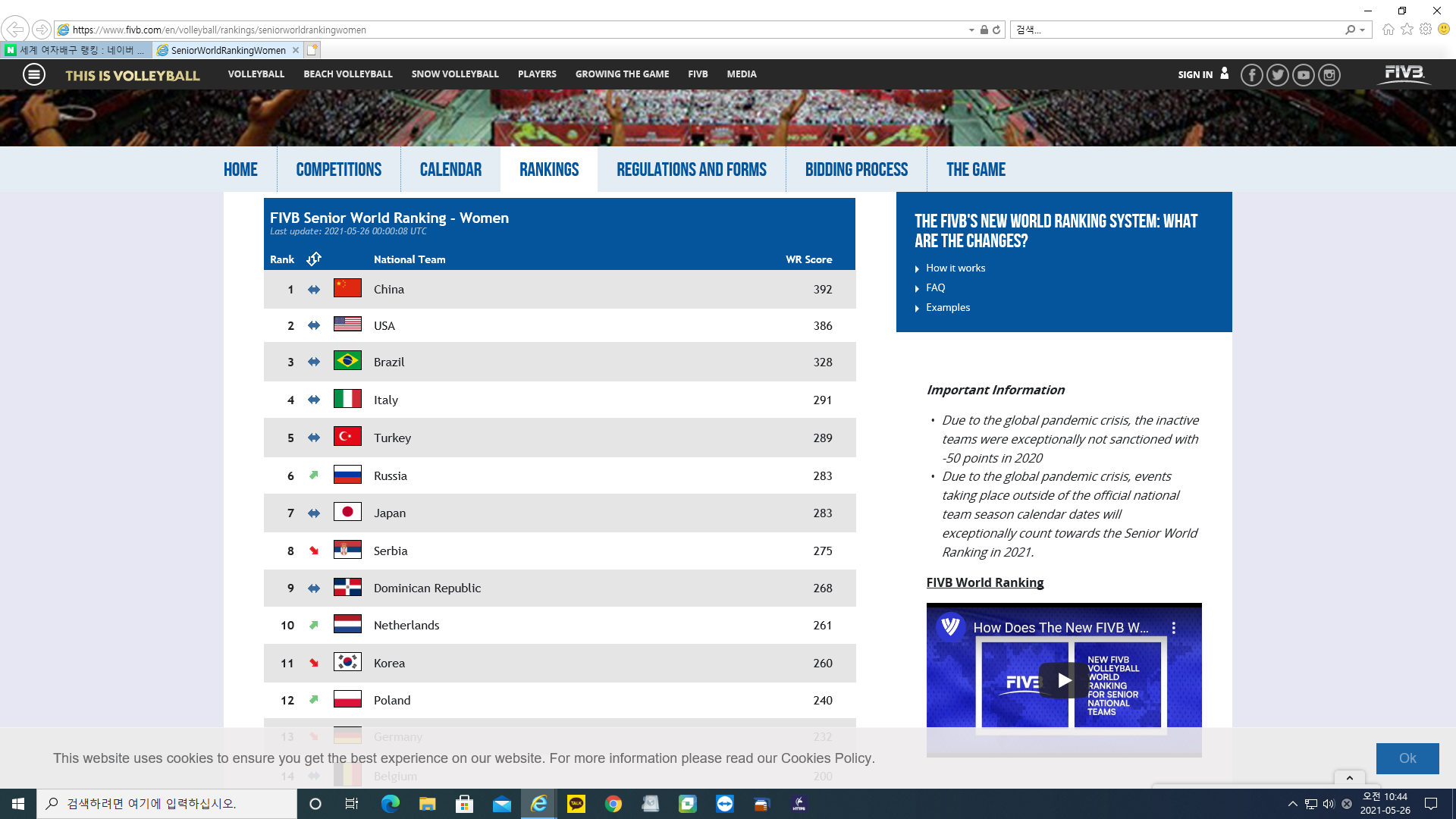Click the China flag icon
Image resolution: width=1456 pixels, height=819 pixels.
pos(347,288)
